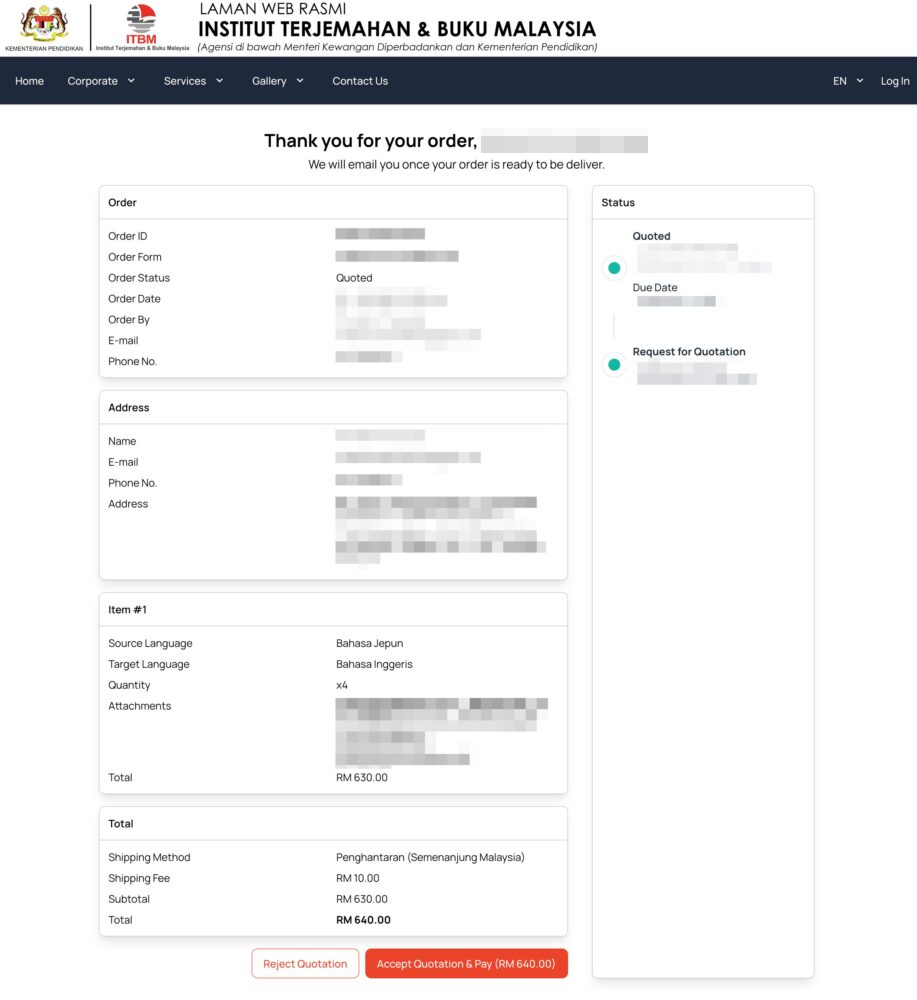
Task: Open the EN language selector
Action: 840,81
